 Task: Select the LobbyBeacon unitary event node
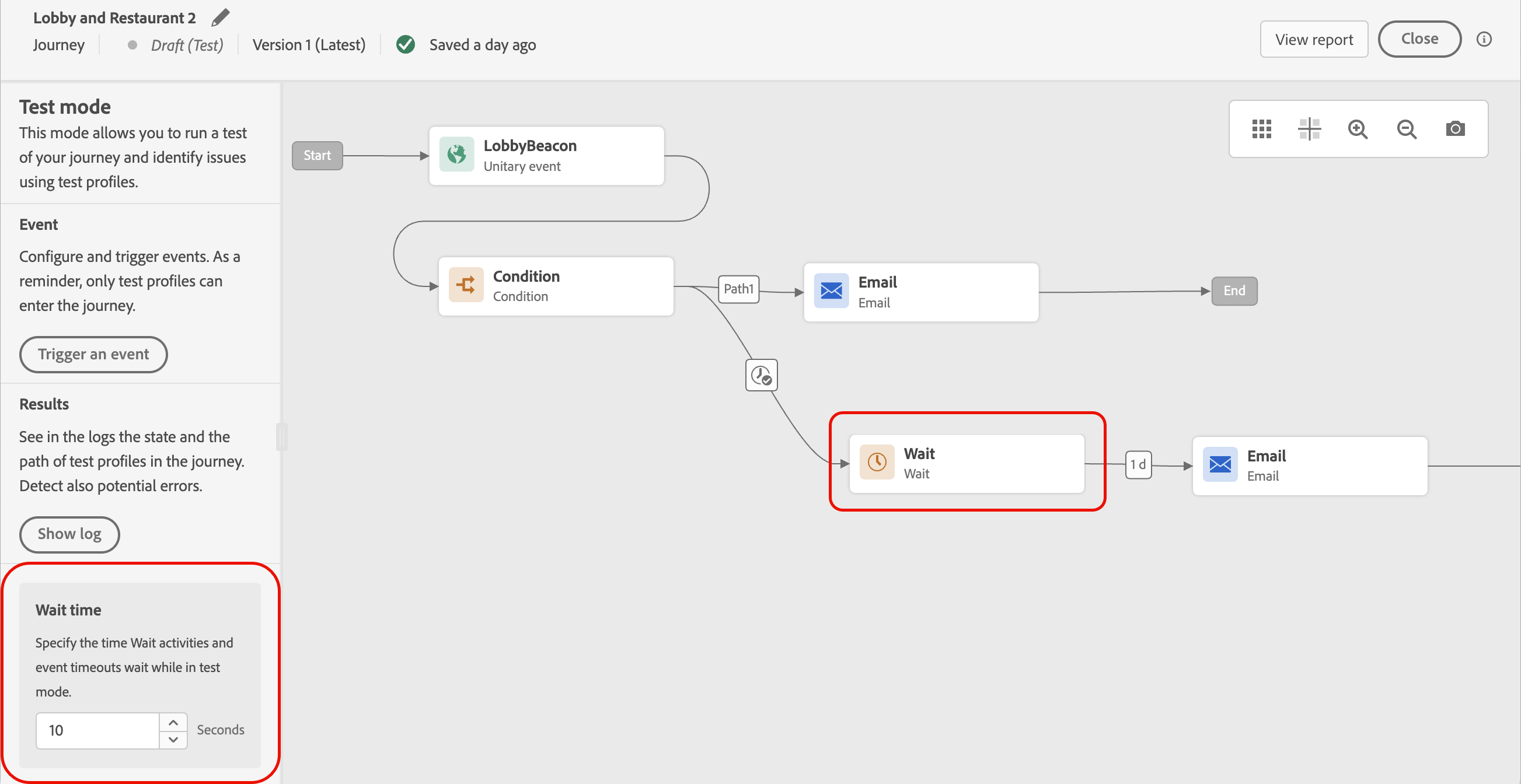(x=546, y=156)
